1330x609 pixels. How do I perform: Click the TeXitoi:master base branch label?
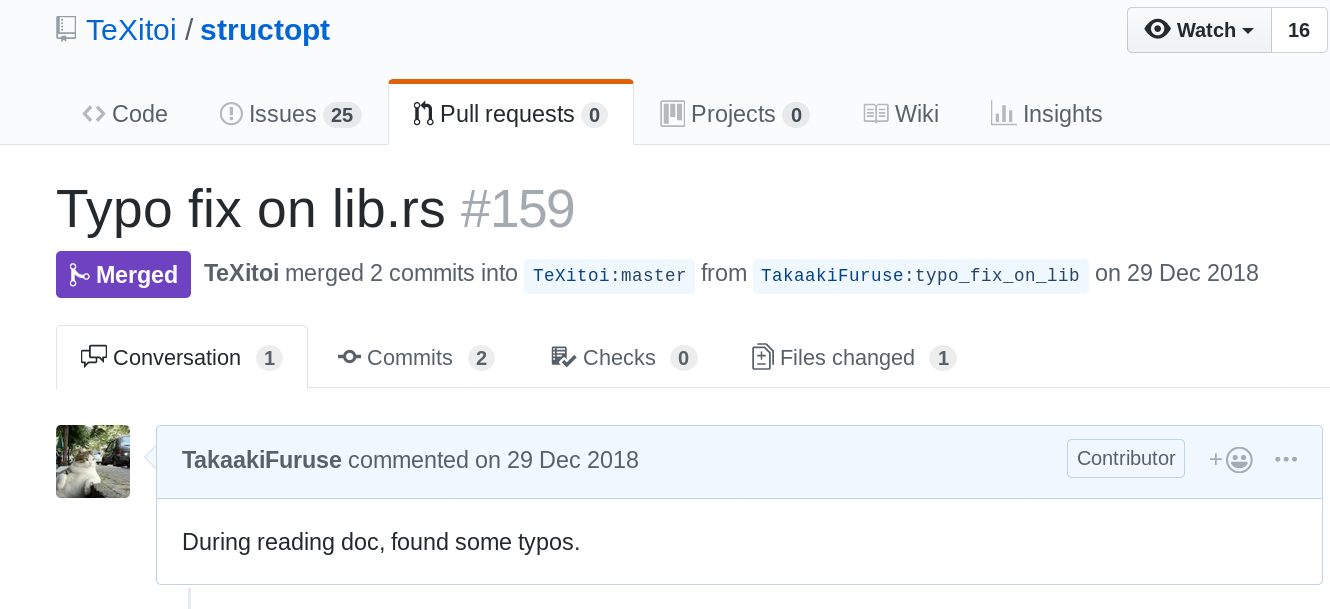[609, 275]
